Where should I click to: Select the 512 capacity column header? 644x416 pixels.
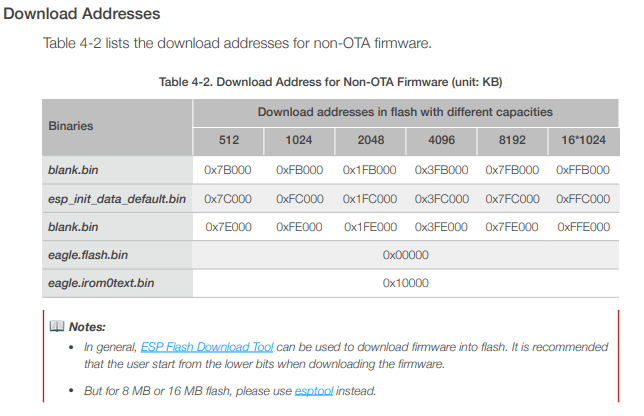(228, 140)
